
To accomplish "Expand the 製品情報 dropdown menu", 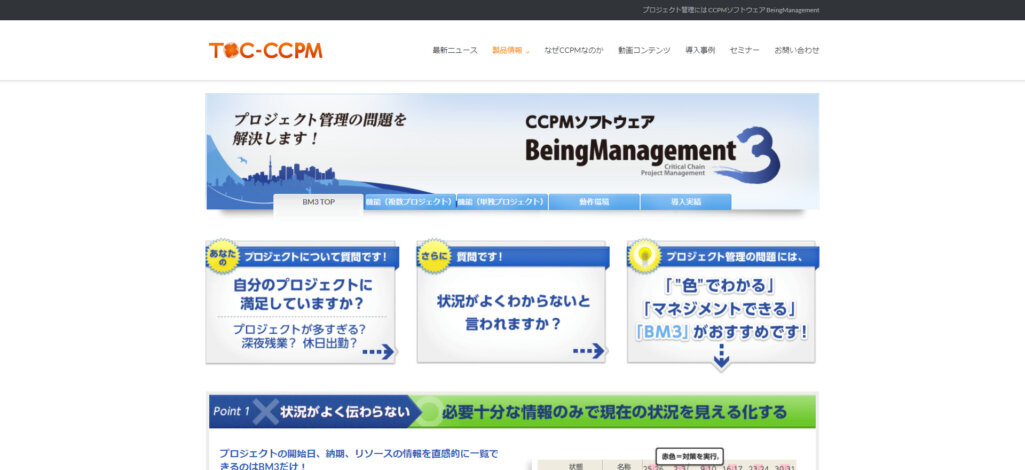I will coord(511,50).
